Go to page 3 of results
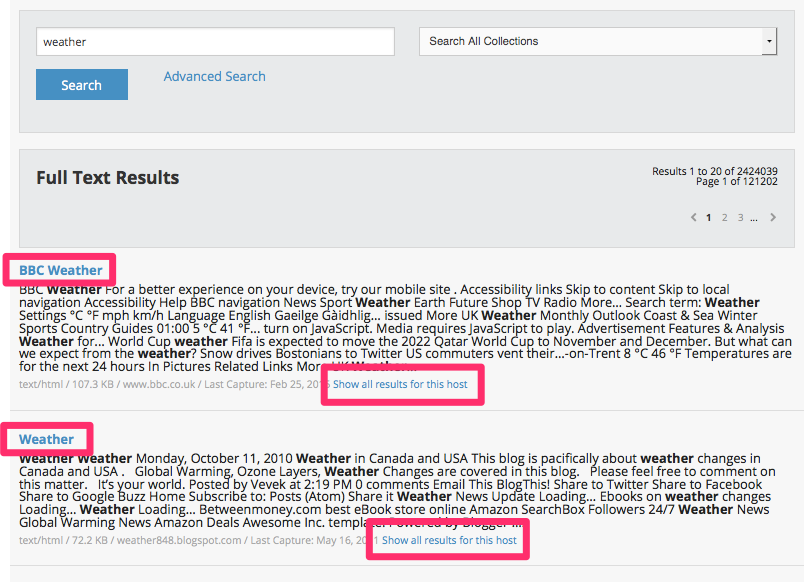 (740, 218)
